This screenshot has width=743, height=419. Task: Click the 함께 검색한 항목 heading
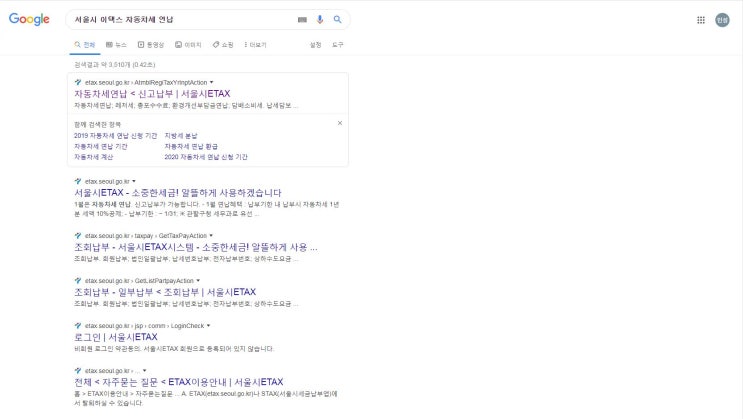click(x=97, y=125)
